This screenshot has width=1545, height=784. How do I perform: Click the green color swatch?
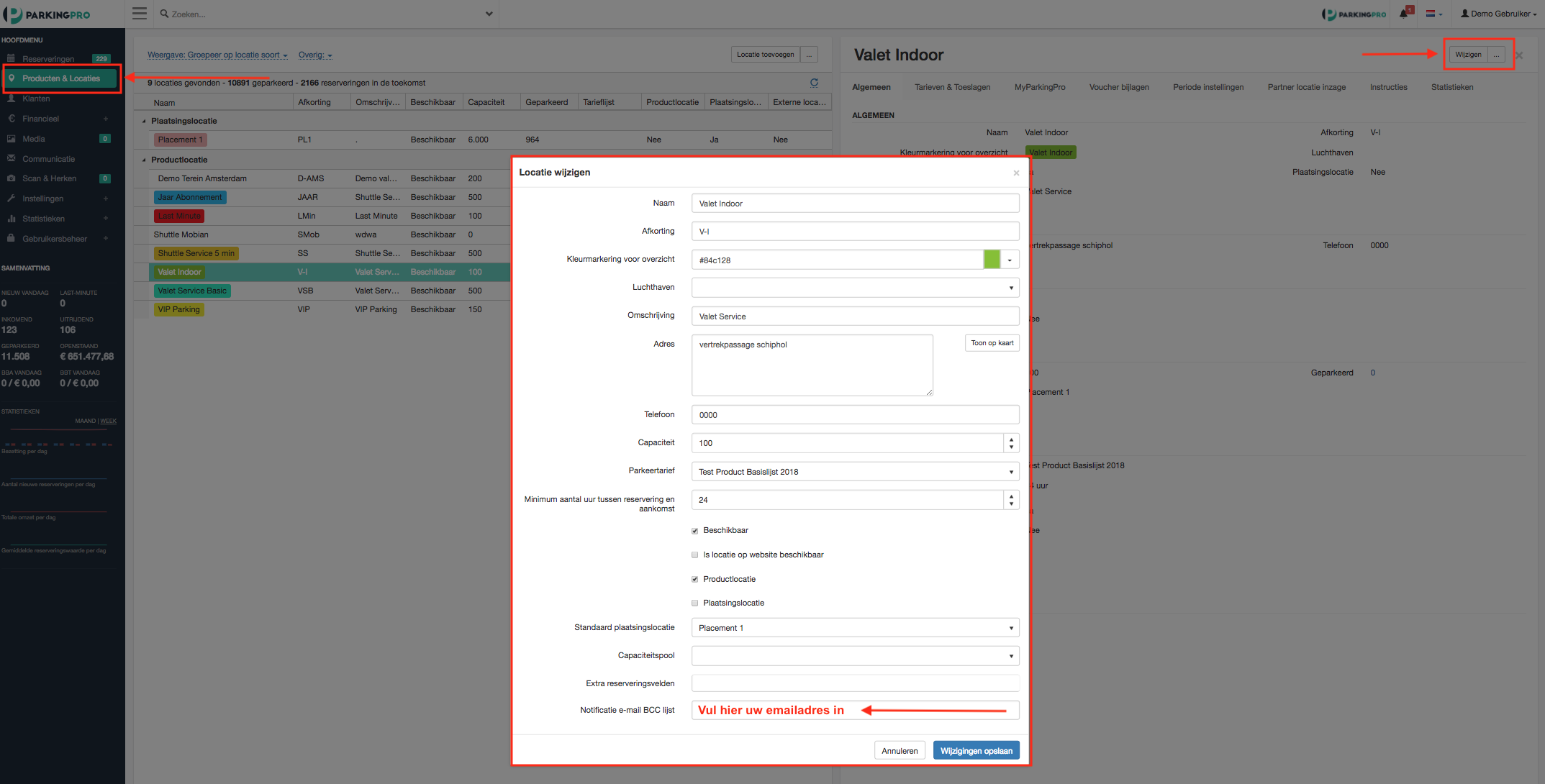tap(992, 260)
